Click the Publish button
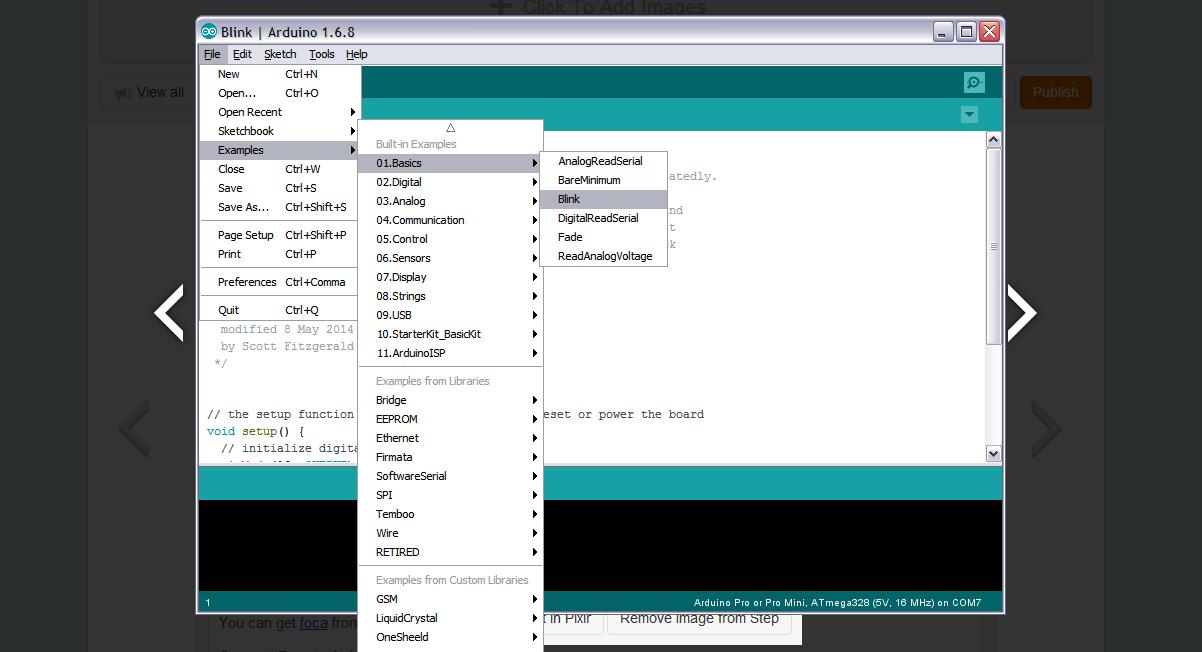The image size is (1202, 652). pyautogui.click(x=1055, y=92)
